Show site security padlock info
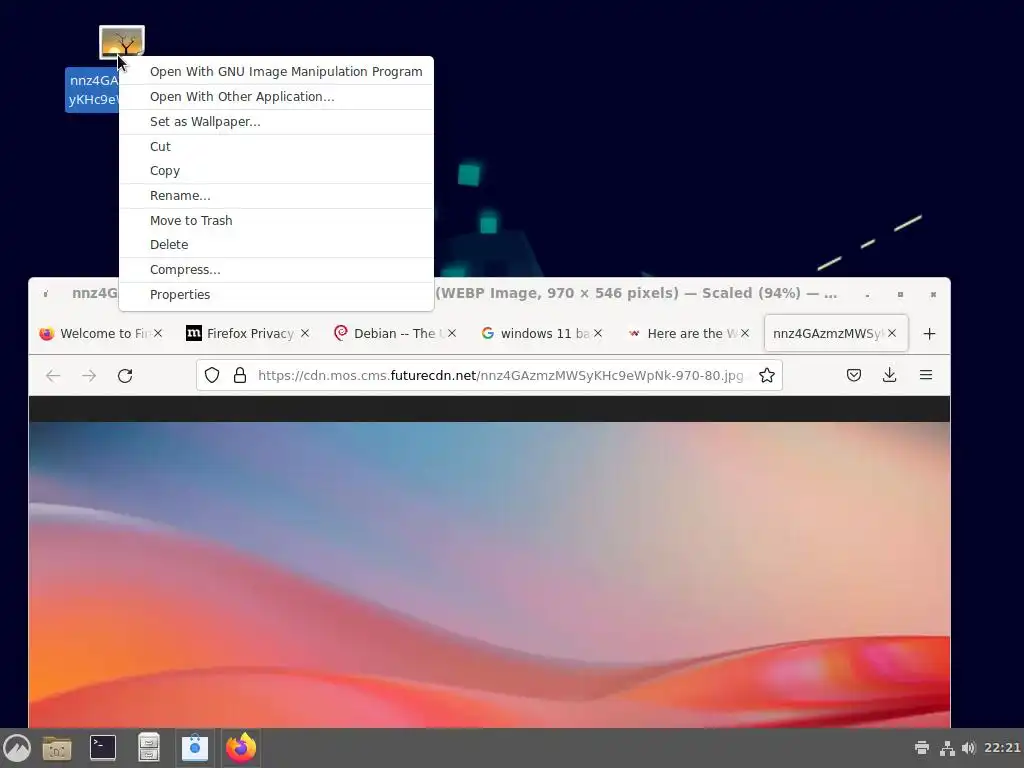The width and height of the screenshot is (1024, 768). 240,376
